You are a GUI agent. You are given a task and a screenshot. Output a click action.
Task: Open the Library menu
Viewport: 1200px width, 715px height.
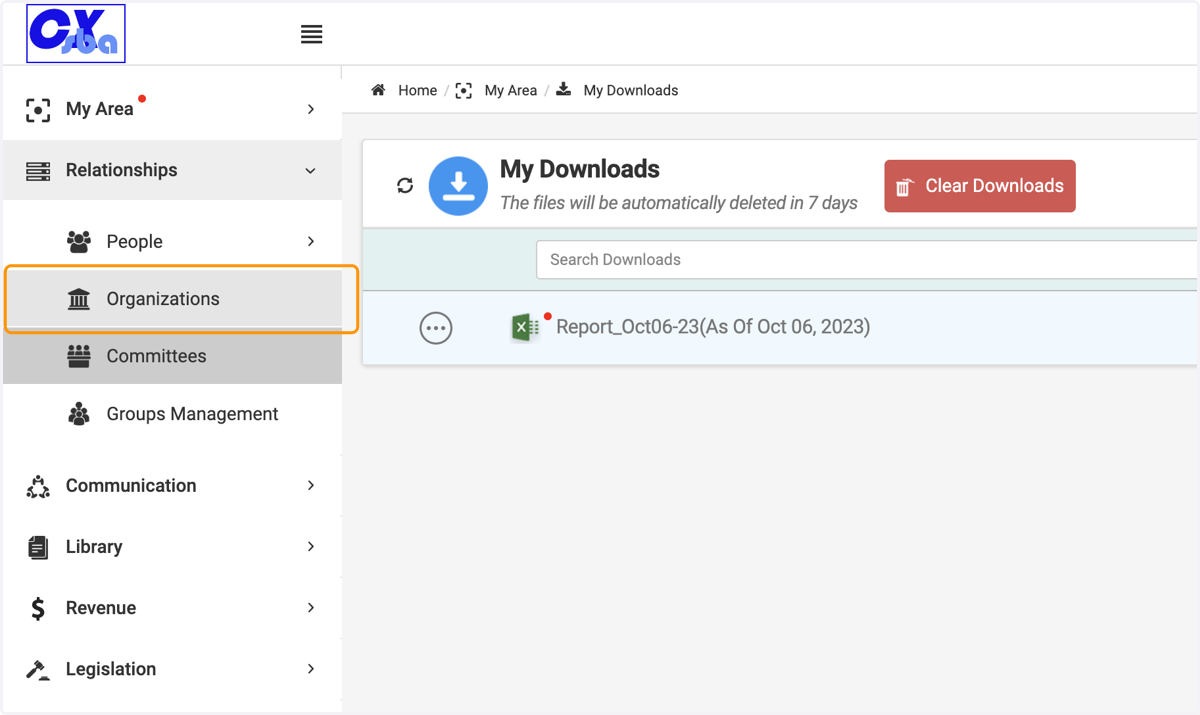(x=172, y=547)
